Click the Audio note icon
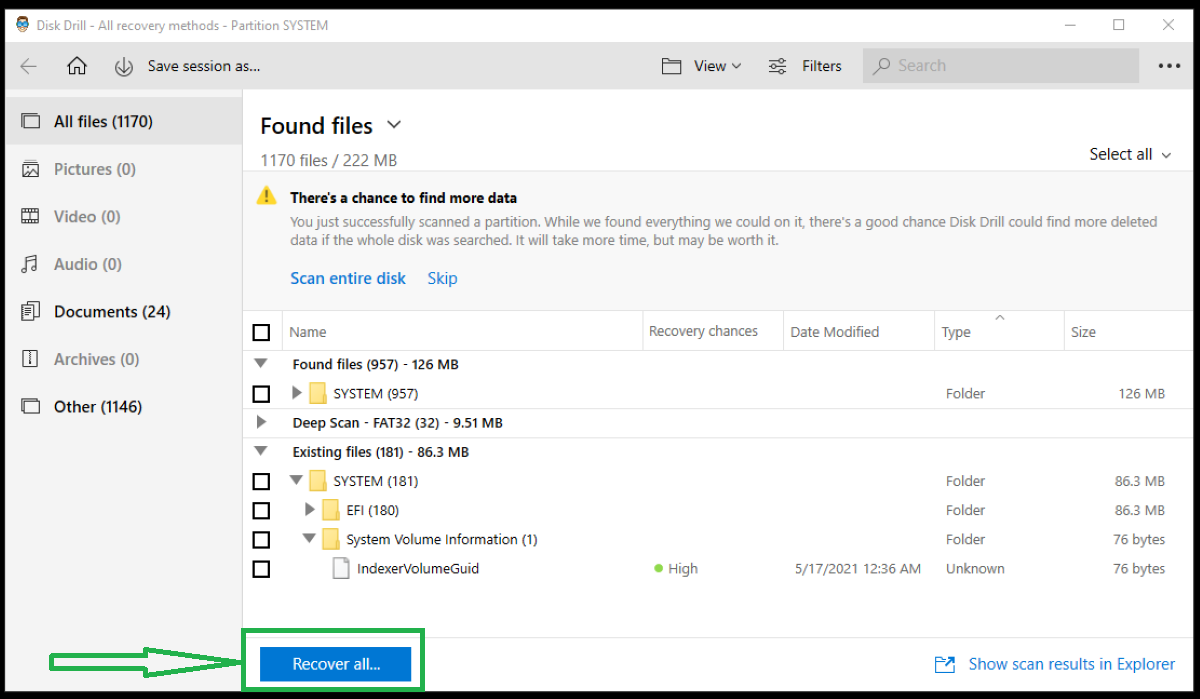This screenshot has width=1200, height=699. tap(31, 264)
